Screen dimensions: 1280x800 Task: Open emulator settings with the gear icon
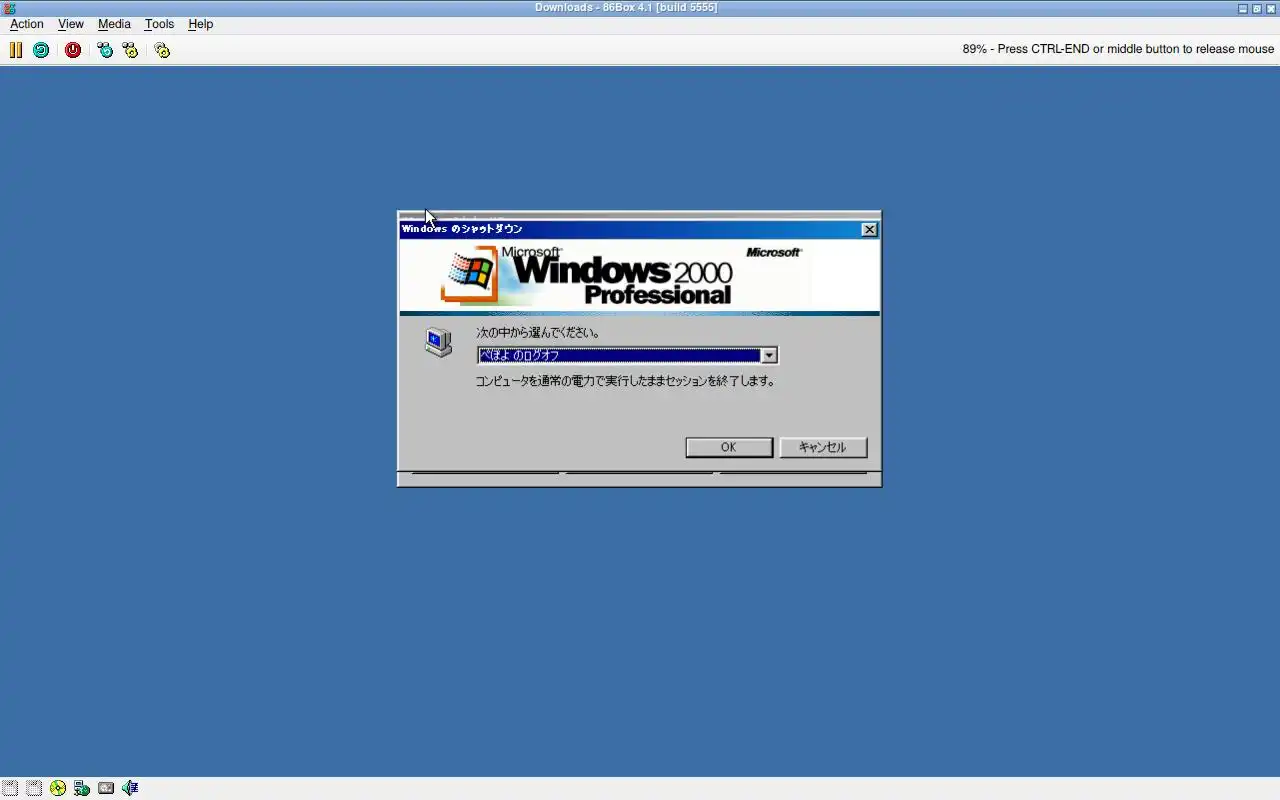pos(162,49)
